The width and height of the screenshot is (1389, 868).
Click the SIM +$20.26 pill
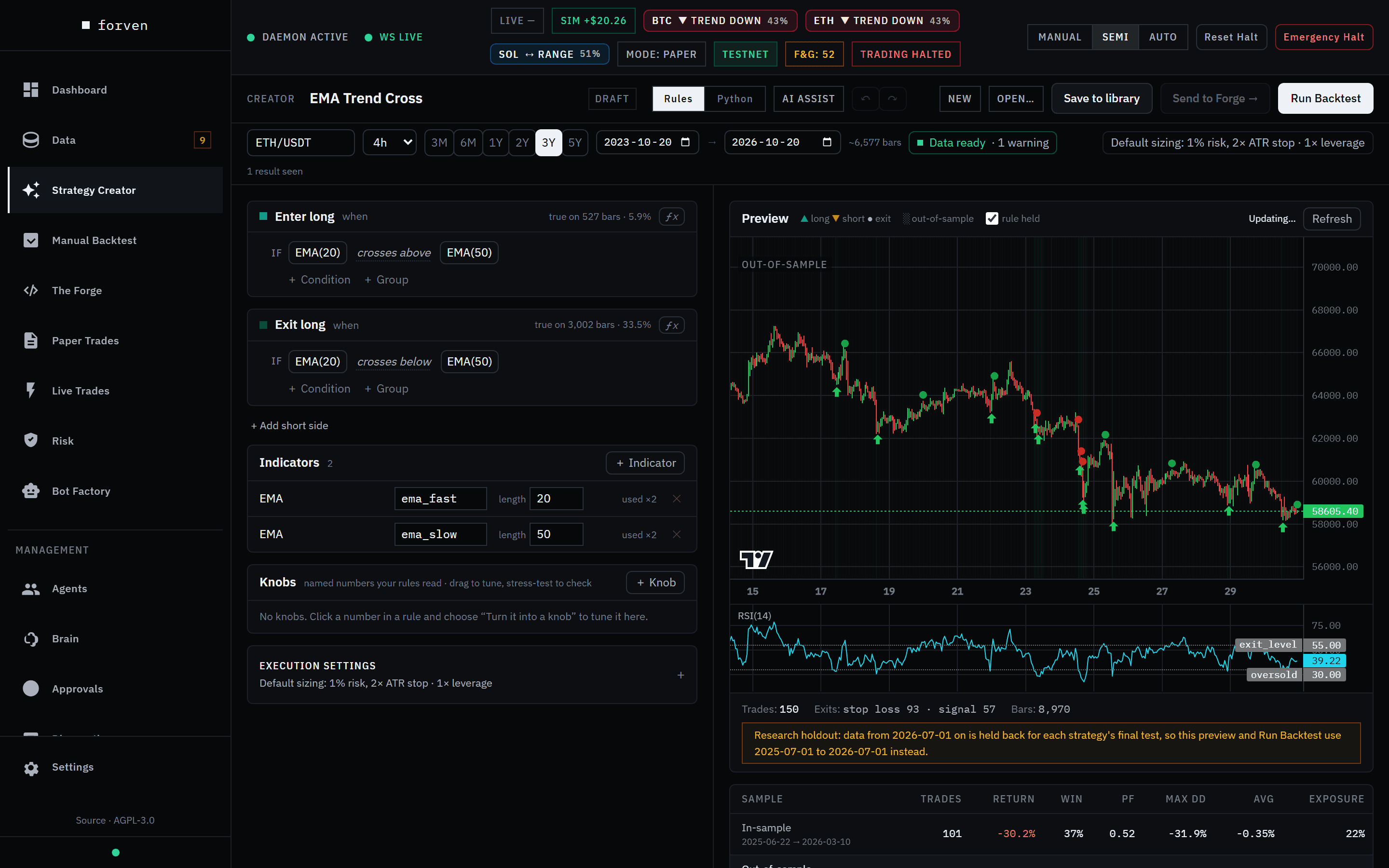pos(593,21)
